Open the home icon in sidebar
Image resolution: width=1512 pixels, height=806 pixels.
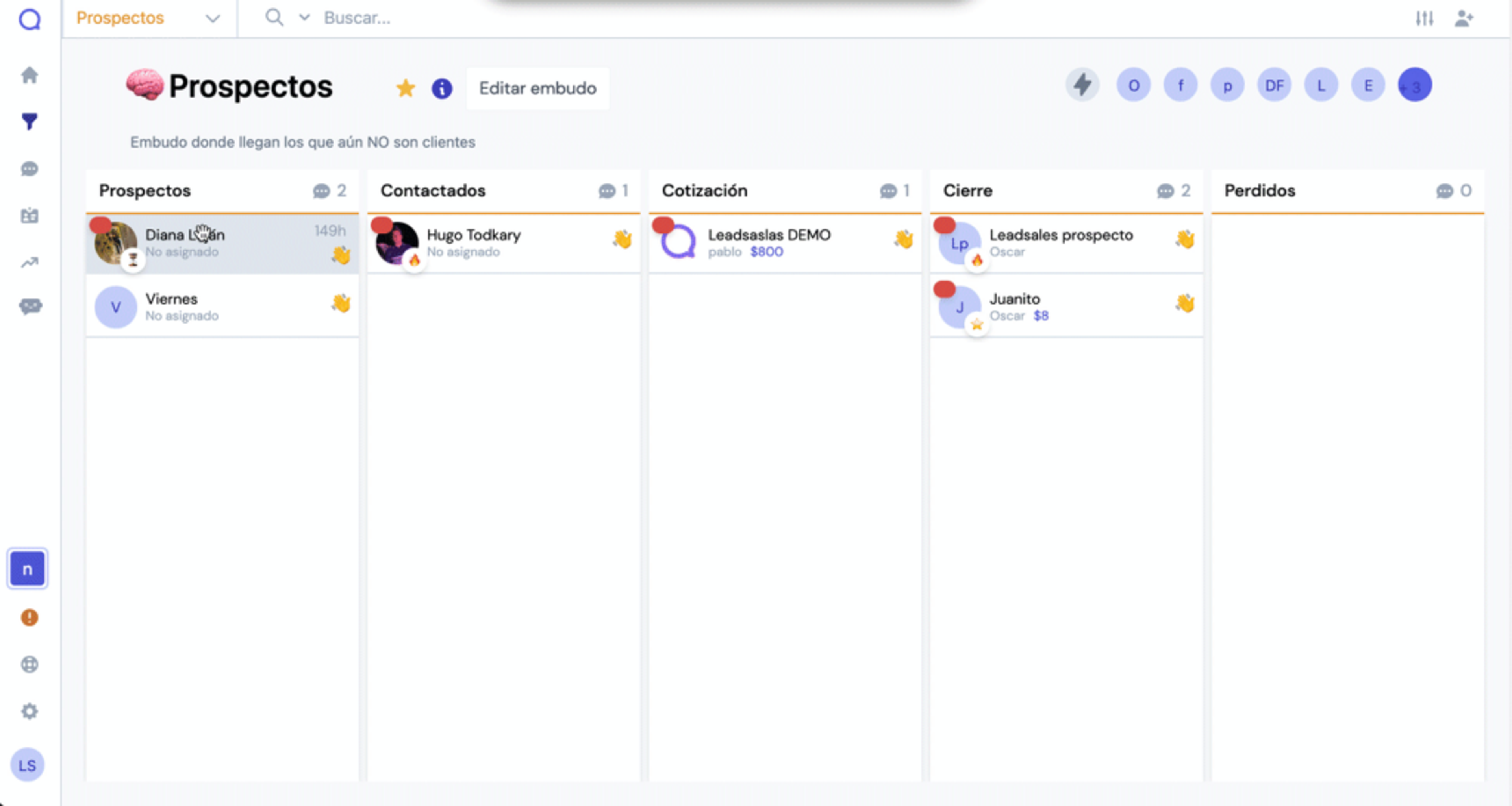pos(30,75)
